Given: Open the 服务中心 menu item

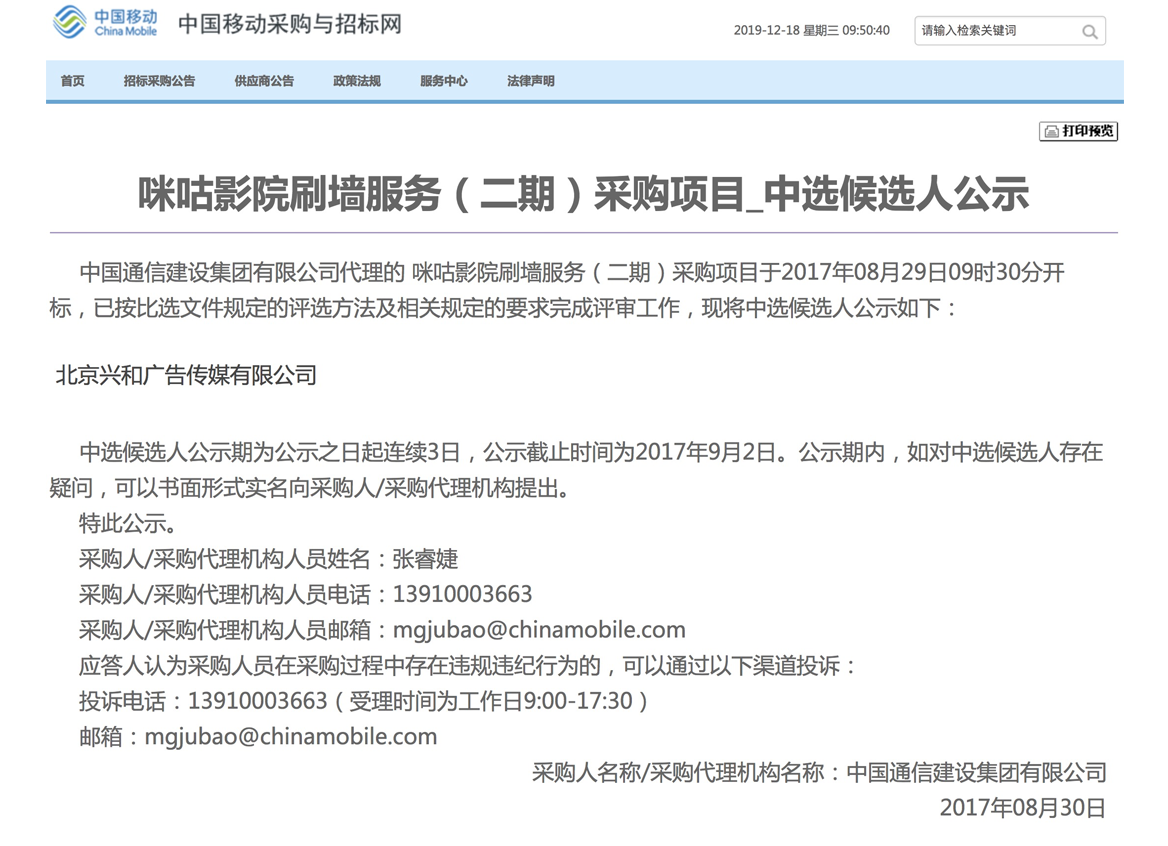Looking at the screenshot, I should pos(444,81).
